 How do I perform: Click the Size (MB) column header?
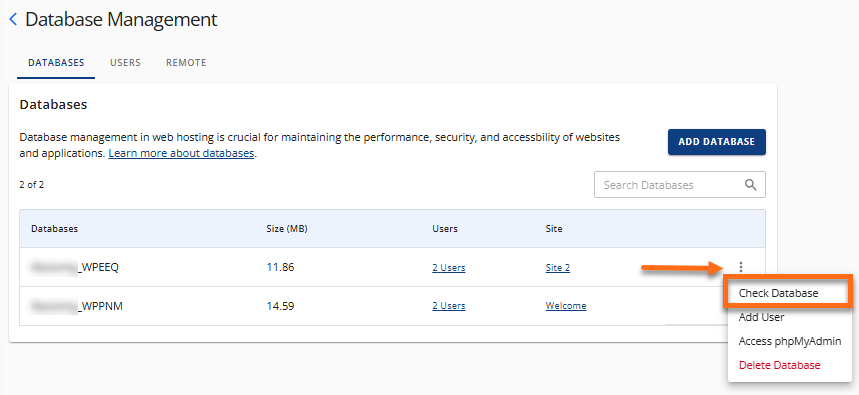[x=287, y=228]
